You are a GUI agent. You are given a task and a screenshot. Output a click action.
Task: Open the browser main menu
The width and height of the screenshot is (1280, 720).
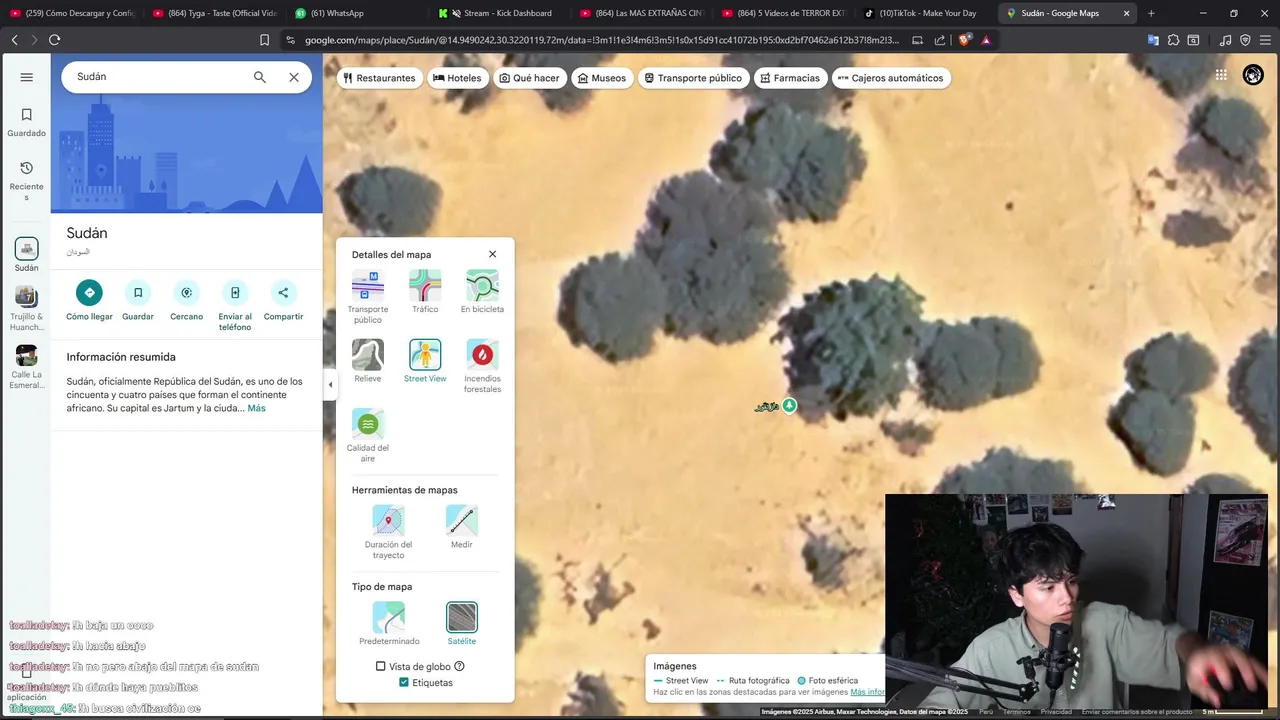1265,40
